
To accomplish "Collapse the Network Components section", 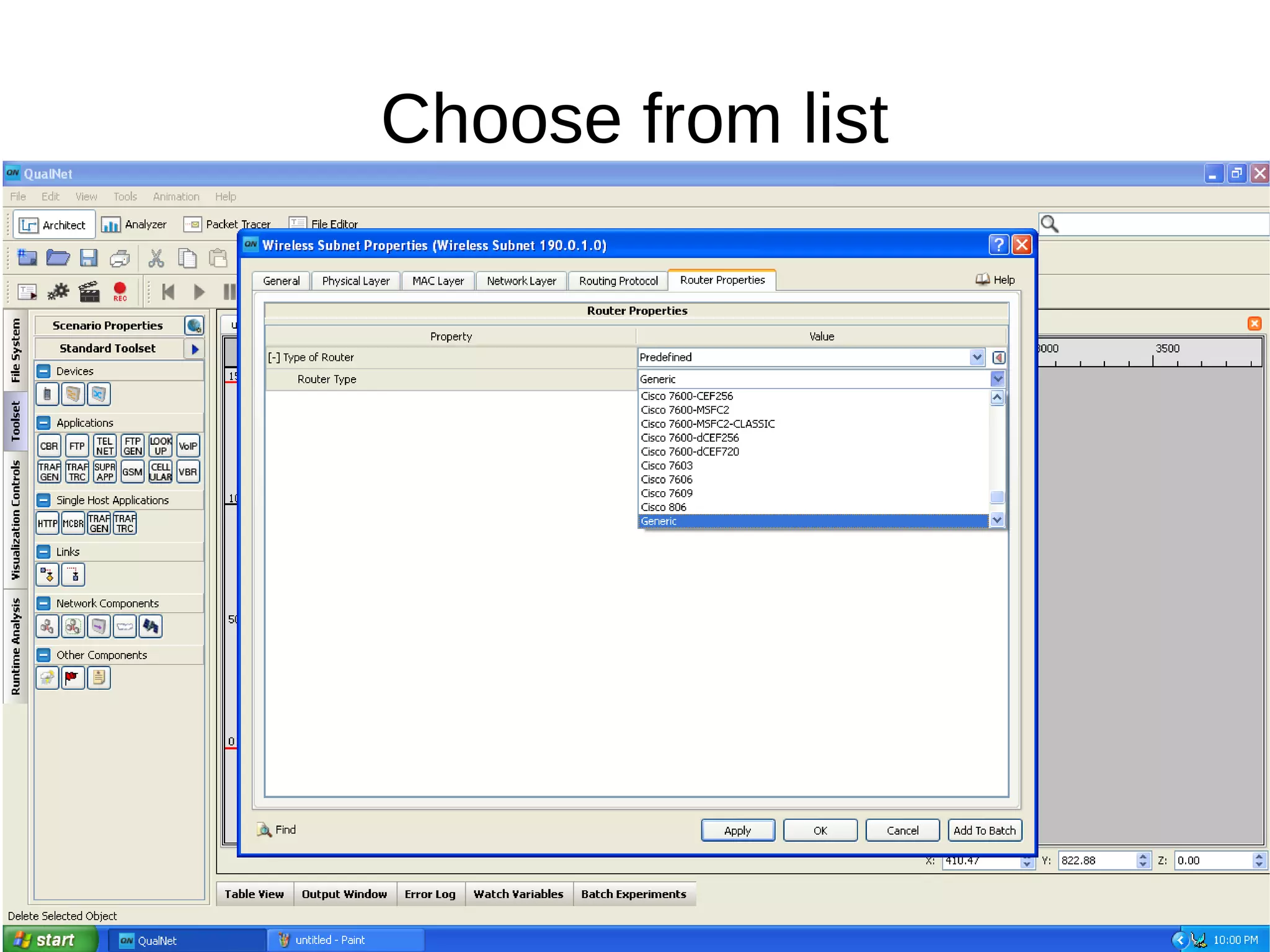I will coord(43,603).
